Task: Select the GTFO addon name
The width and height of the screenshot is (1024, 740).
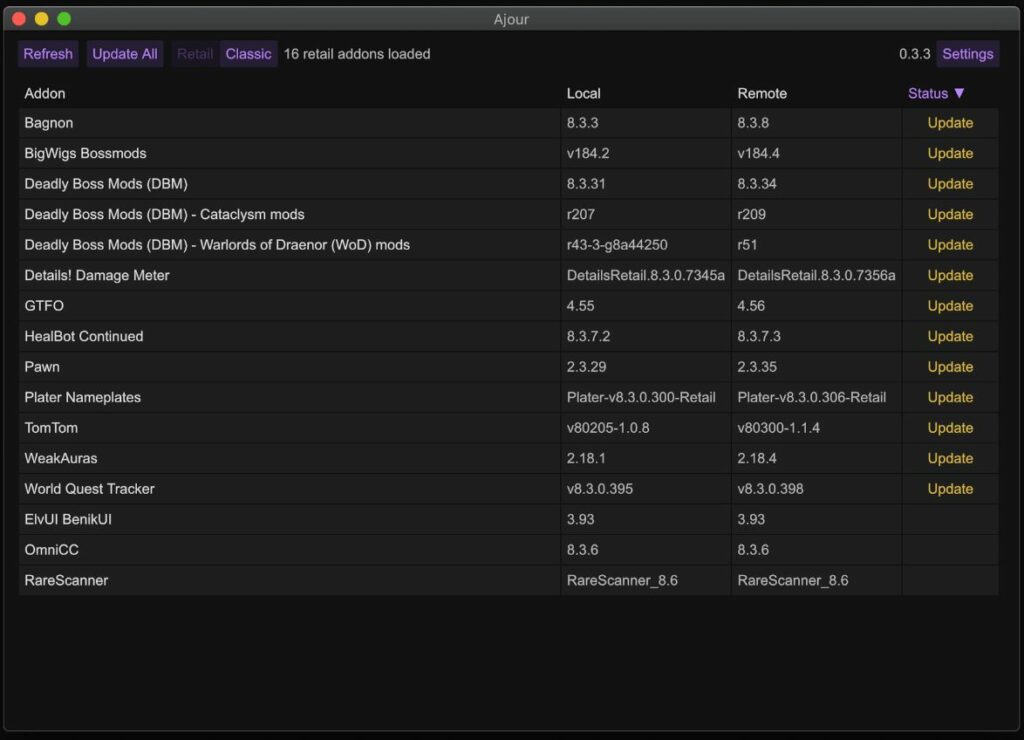Action: [x=44, y=306]
